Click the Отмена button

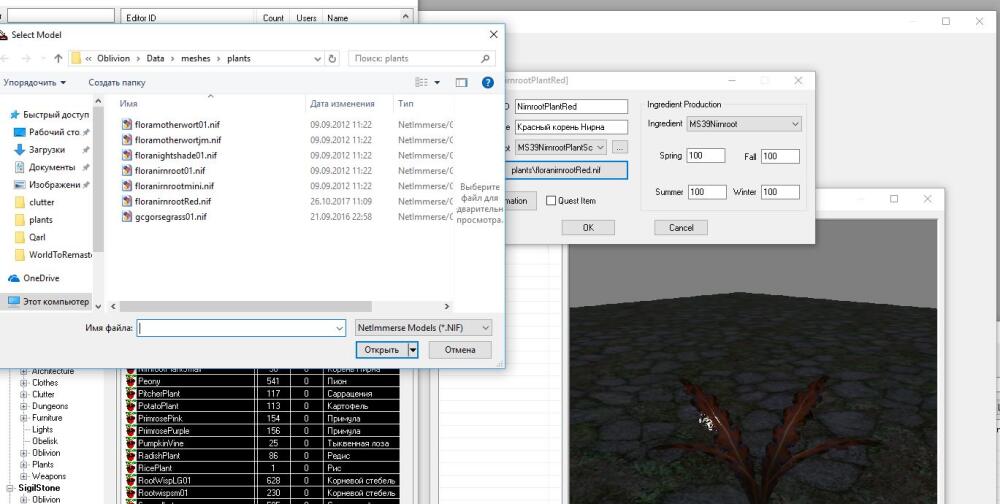tap(460, 350)
